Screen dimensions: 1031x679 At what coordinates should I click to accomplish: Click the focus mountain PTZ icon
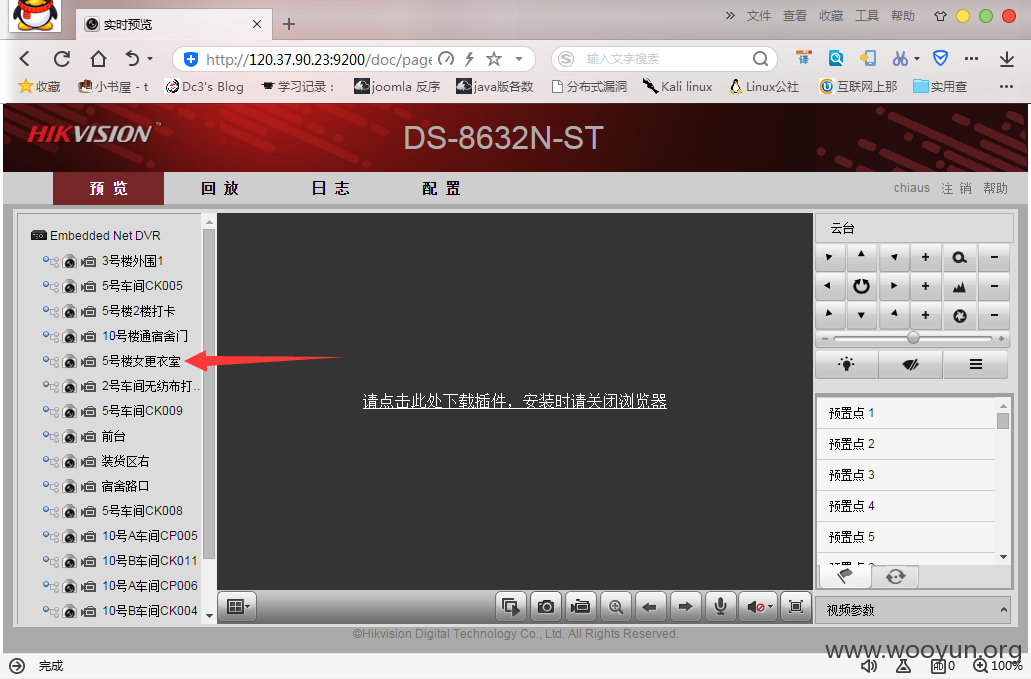959,287
